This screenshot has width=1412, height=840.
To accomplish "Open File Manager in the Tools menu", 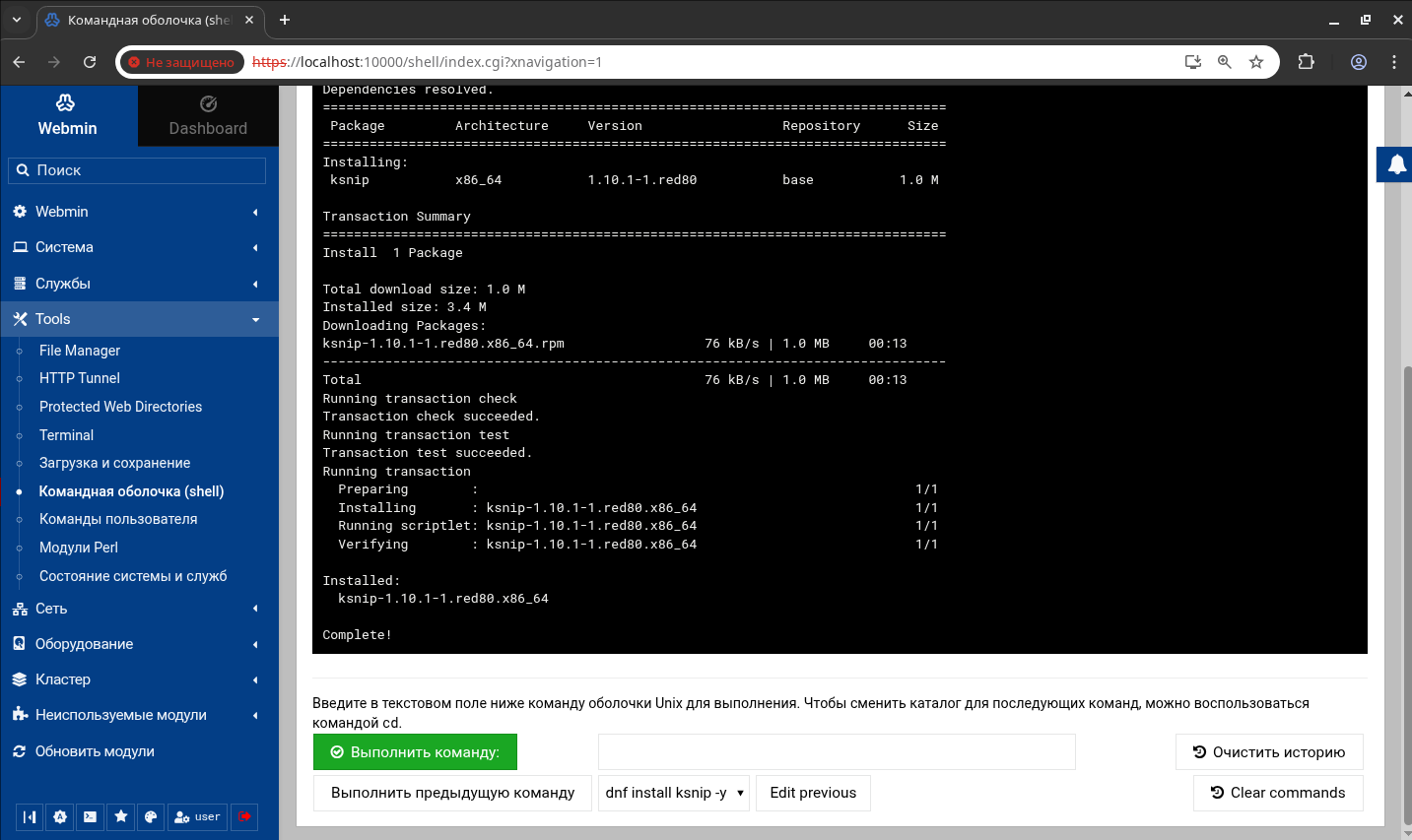I will 80,351.
